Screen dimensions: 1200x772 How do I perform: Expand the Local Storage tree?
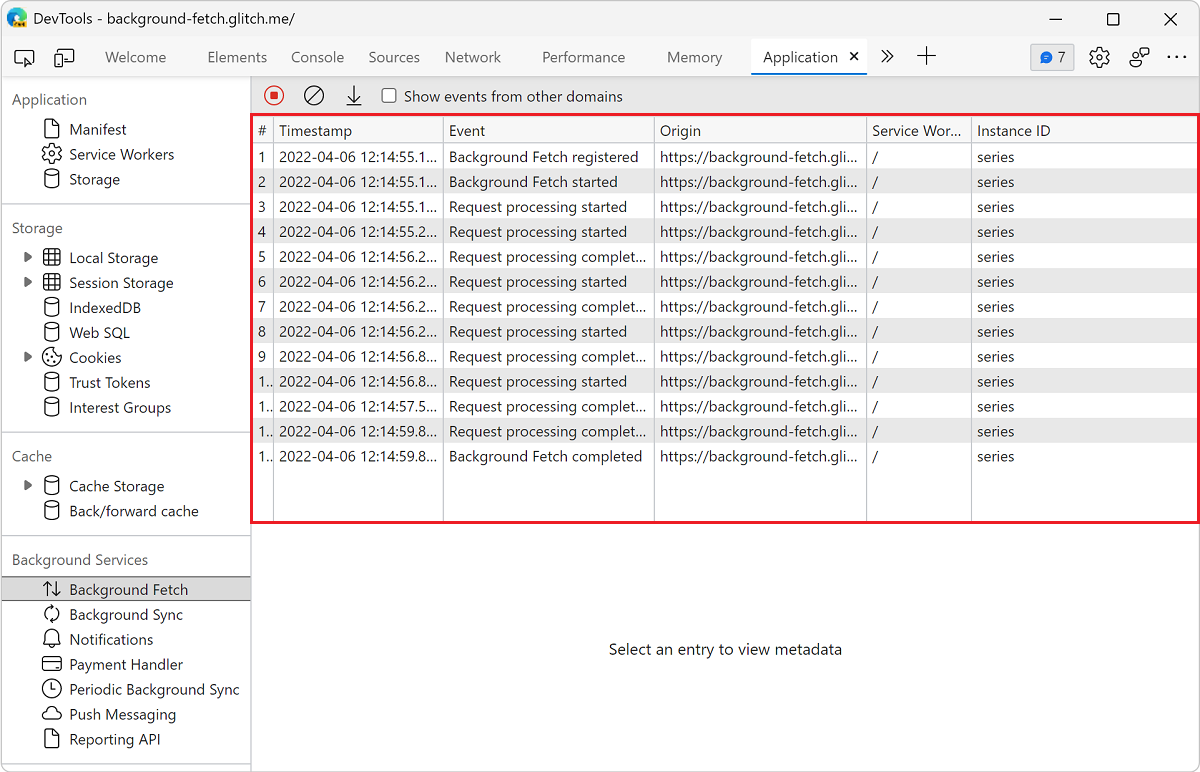click(28, 257)
